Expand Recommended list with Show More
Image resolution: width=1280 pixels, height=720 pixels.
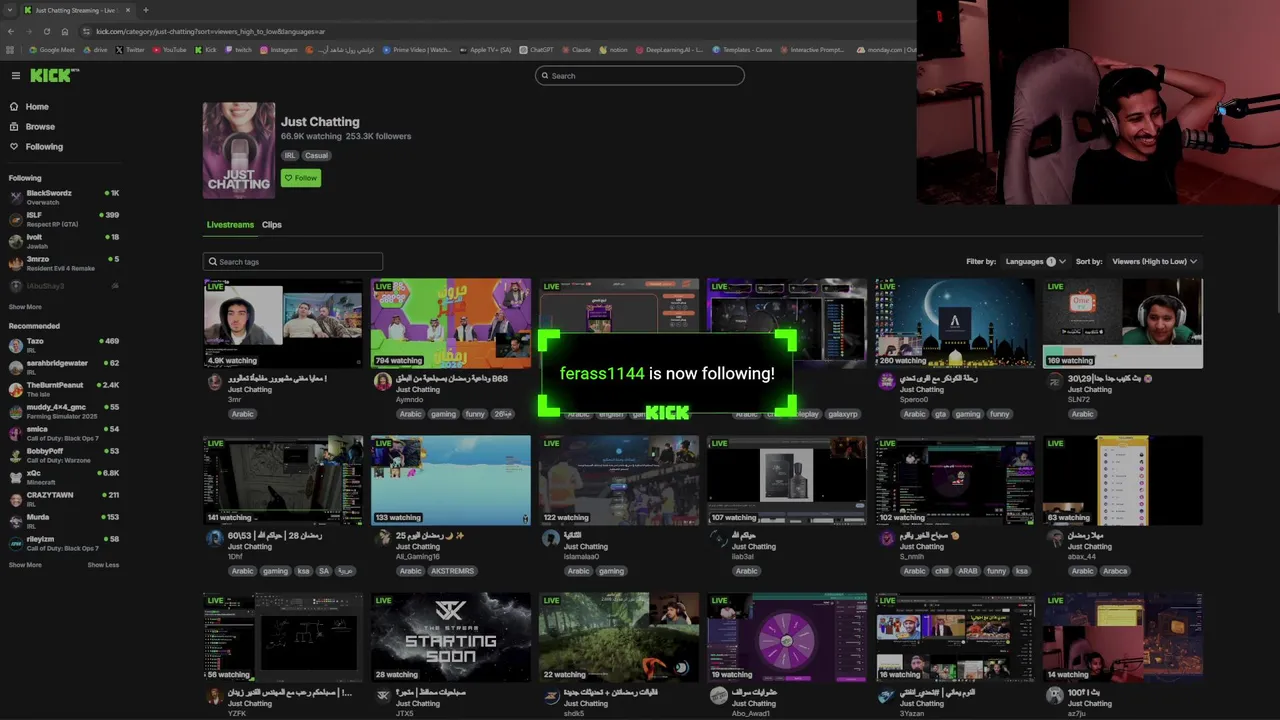click(x=25, y=565)
